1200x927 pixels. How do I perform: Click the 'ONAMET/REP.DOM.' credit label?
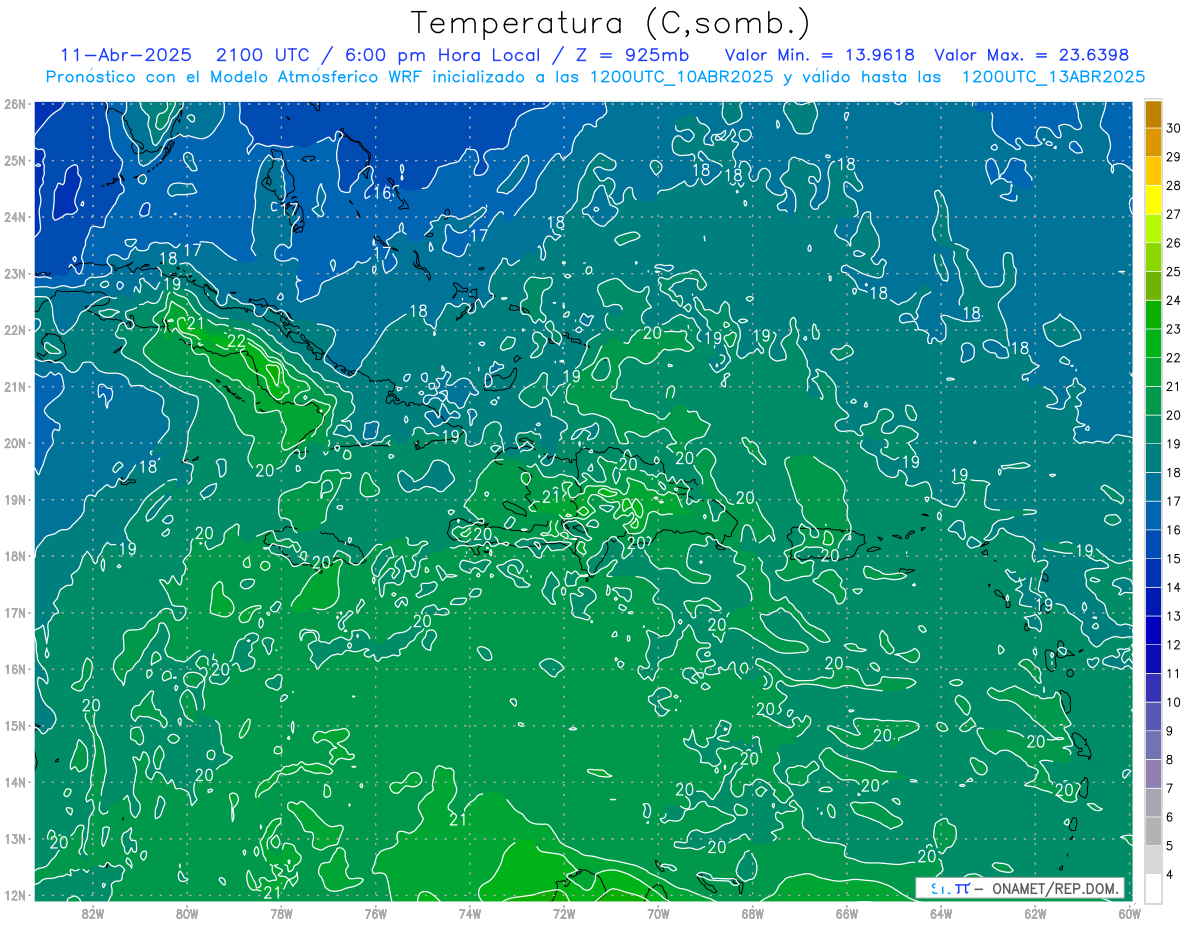pyautogui.click(x=1054, y=888)
